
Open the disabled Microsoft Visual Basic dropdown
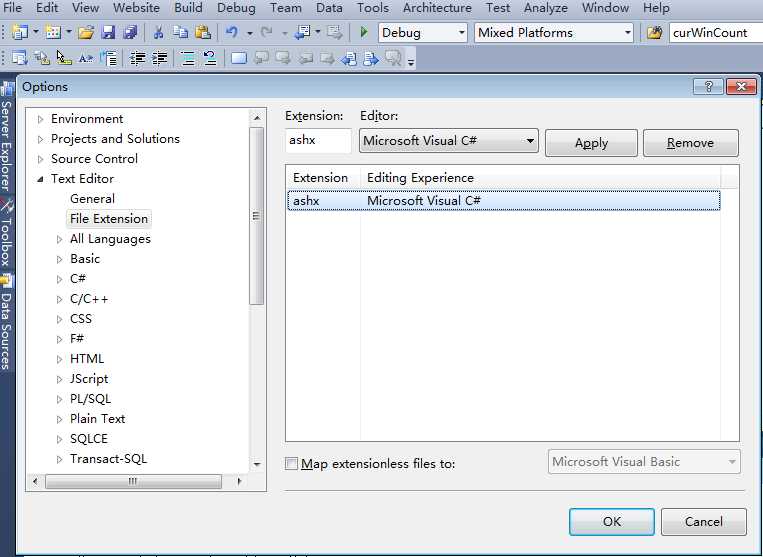click(x=644, y=462)
